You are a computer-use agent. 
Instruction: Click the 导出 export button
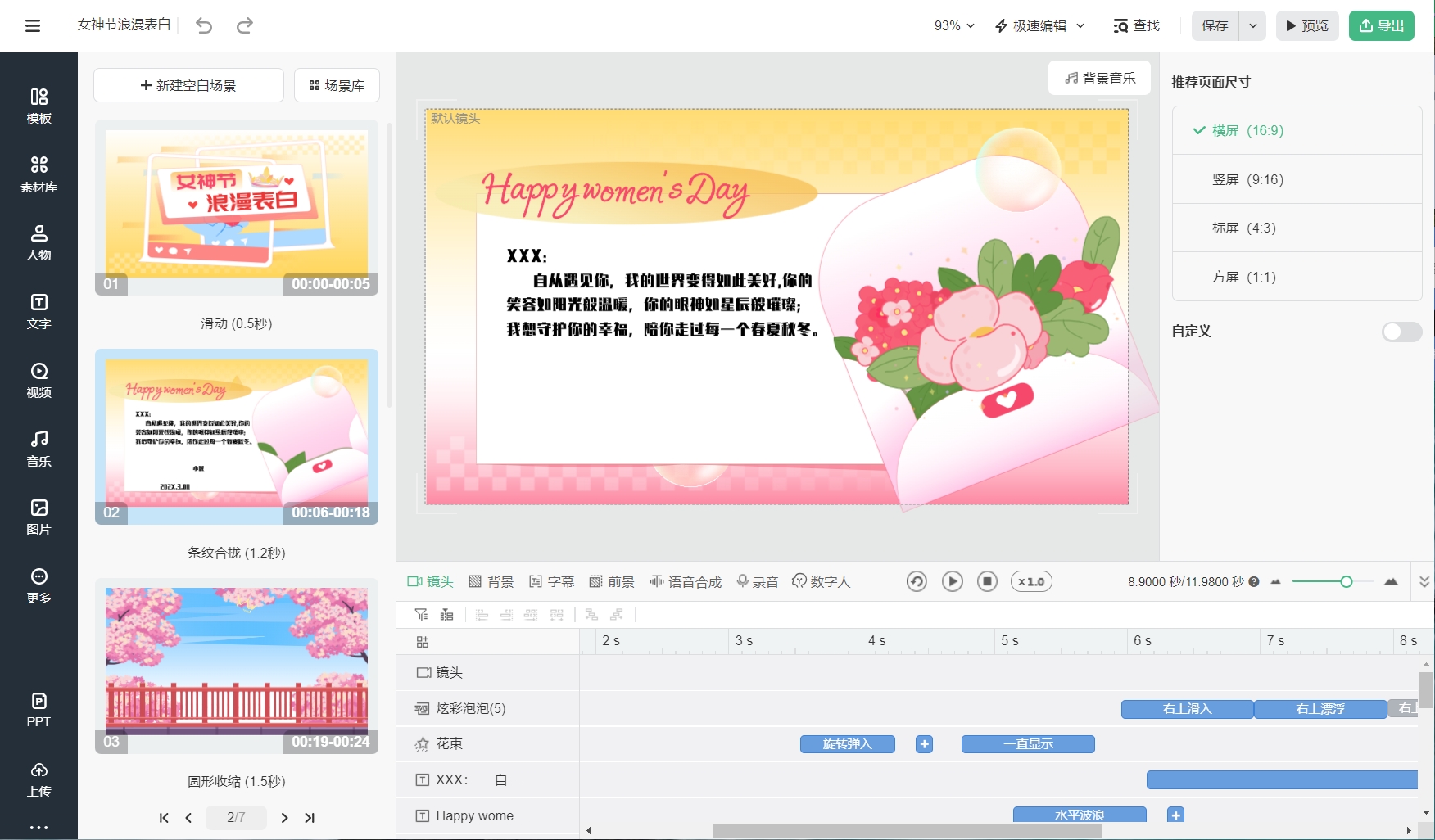point(1382,25)
